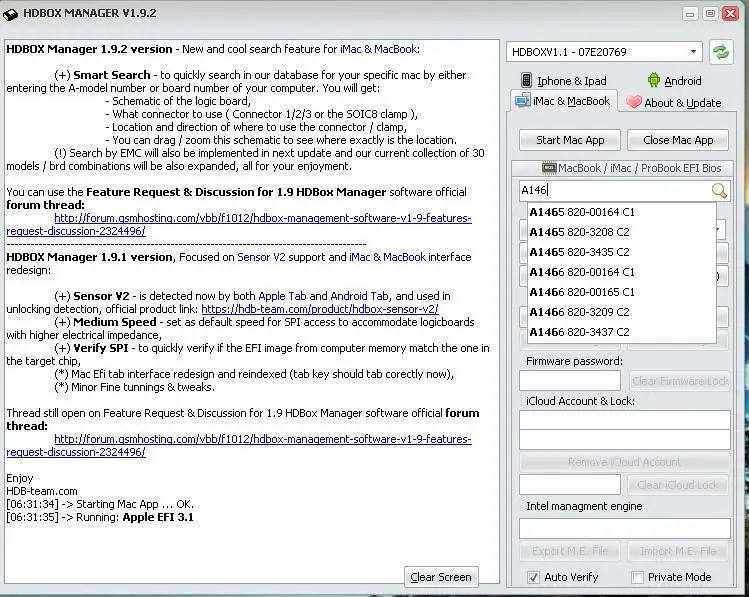
Task: Select the iMac & MacBook tab
Action: [563, 101]
